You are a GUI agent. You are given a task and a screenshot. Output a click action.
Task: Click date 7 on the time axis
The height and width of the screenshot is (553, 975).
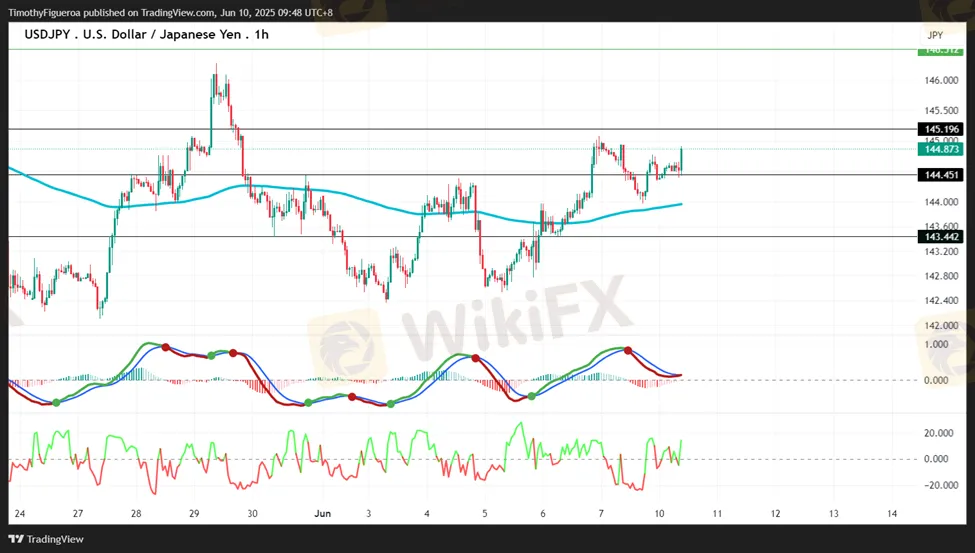[601, 514]
